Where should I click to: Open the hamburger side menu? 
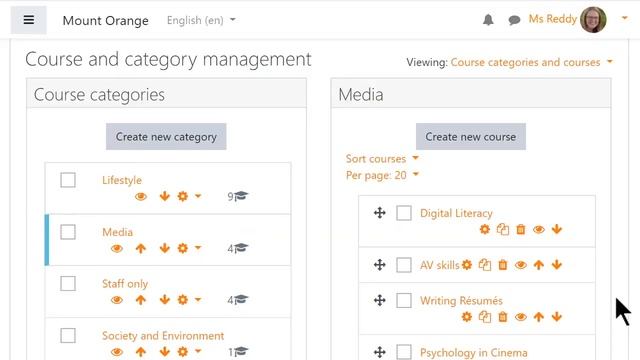click(29, 20)
